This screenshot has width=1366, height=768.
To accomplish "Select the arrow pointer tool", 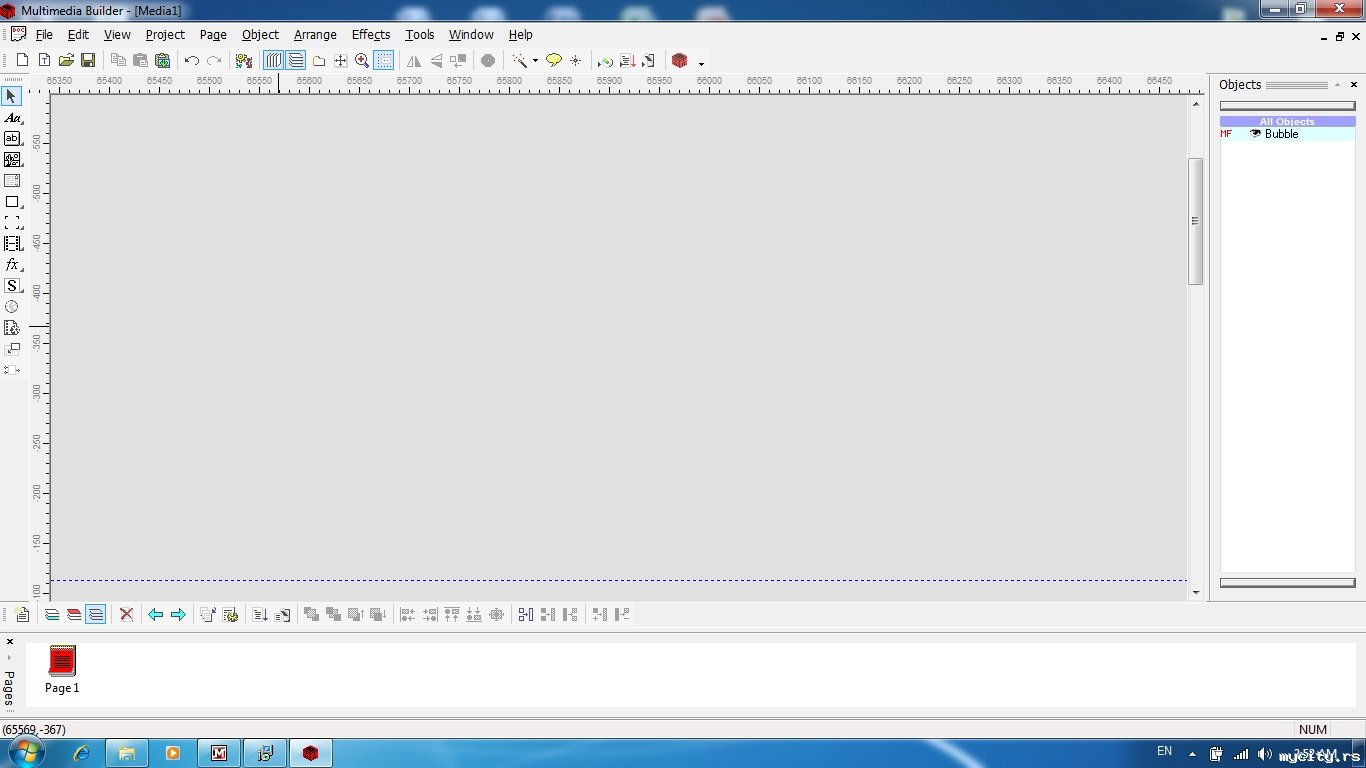I will click(x=12, y=96).
